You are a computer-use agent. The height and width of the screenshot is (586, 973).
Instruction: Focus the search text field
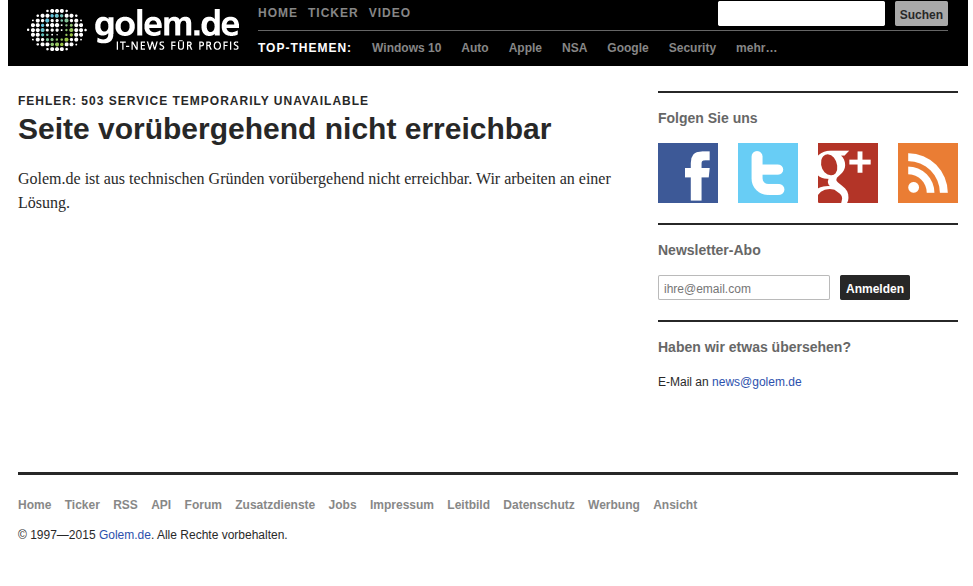coord(801,14)
